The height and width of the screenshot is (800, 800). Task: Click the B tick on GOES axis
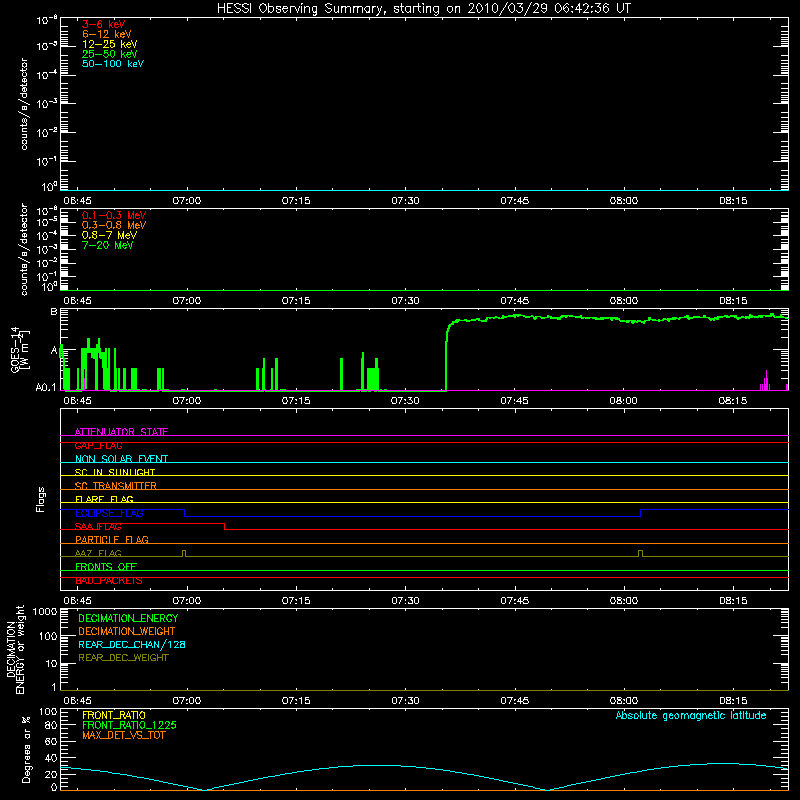[x=54, y=312]
